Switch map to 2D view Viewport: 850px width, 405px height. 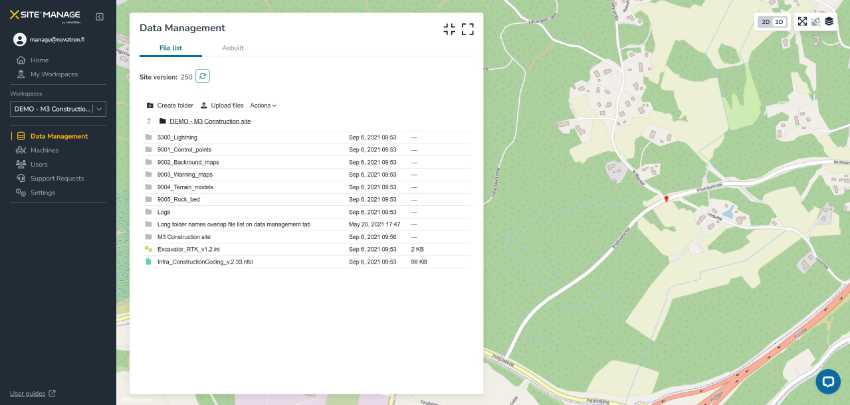coord(766,21)
